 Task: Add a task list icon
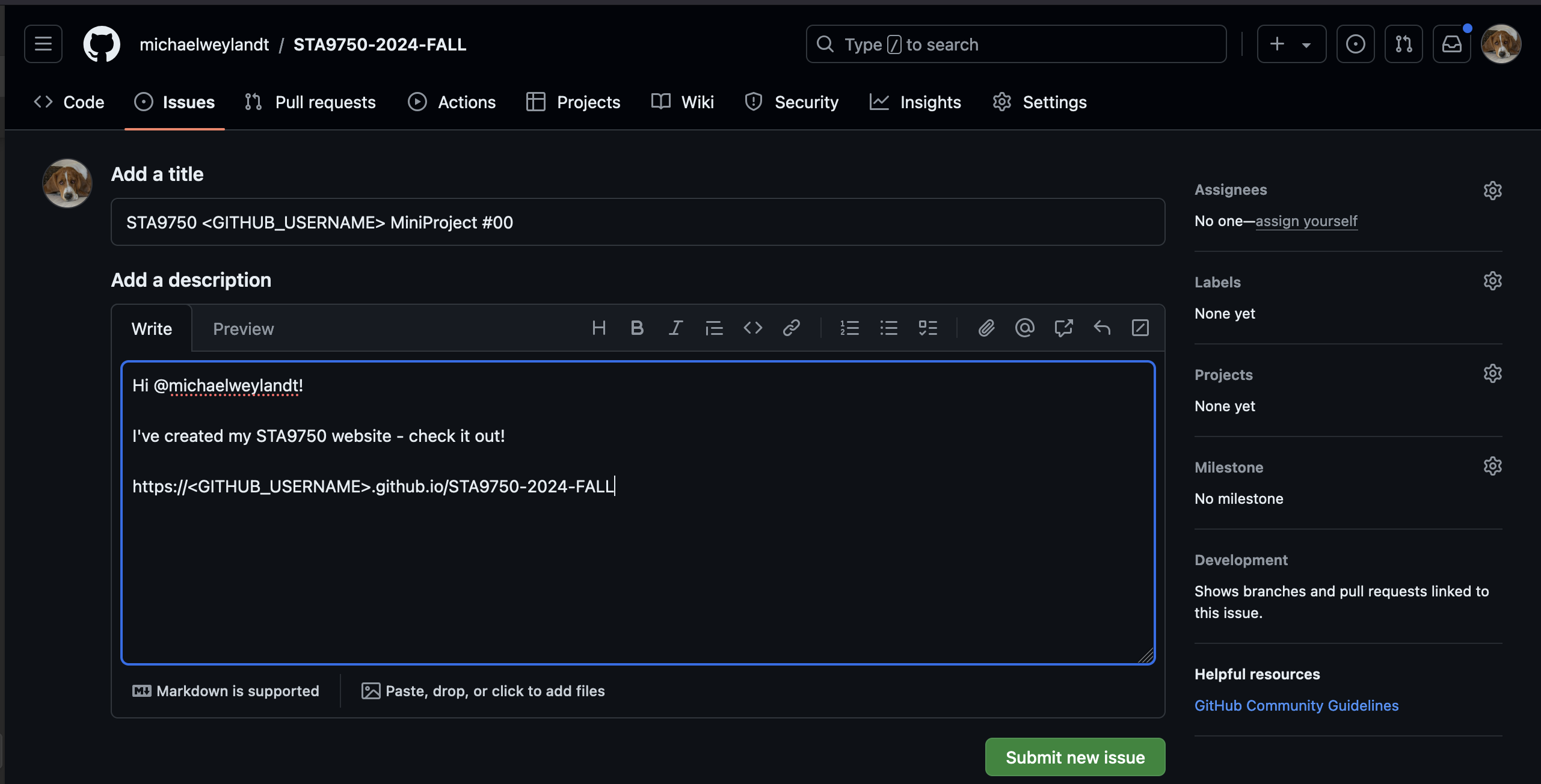tap(927, 328)
